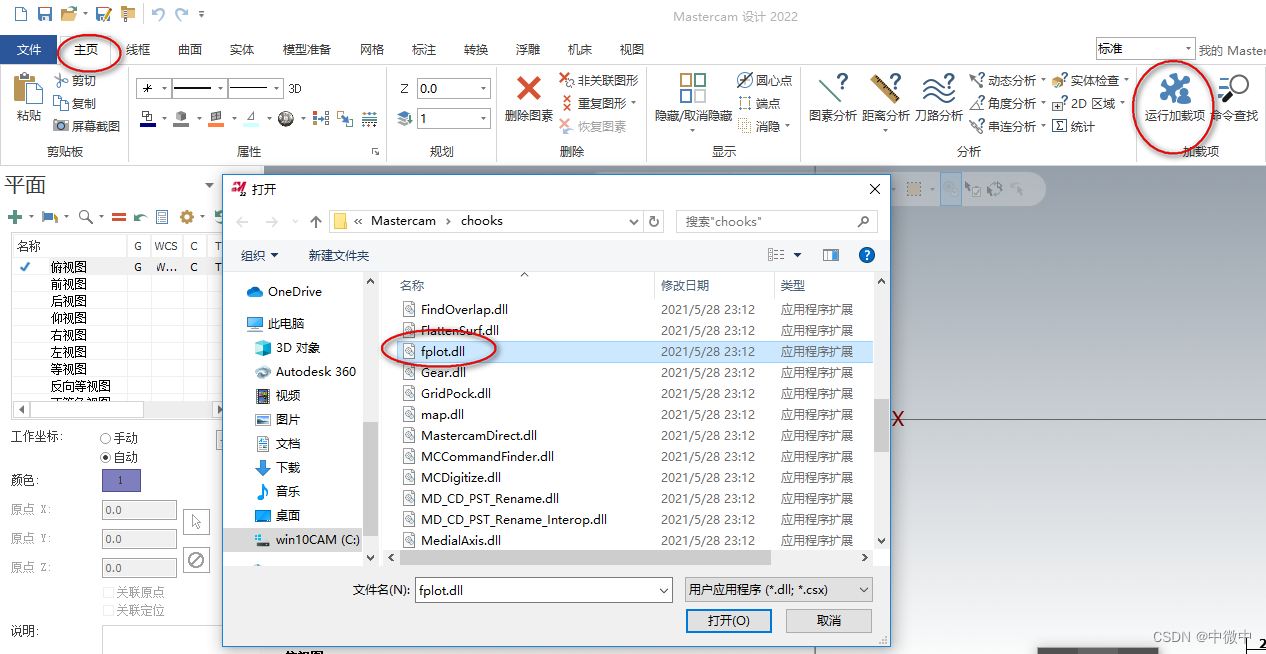
Task: Open the level number dropdown showing 1
Action: click(484, 119)
